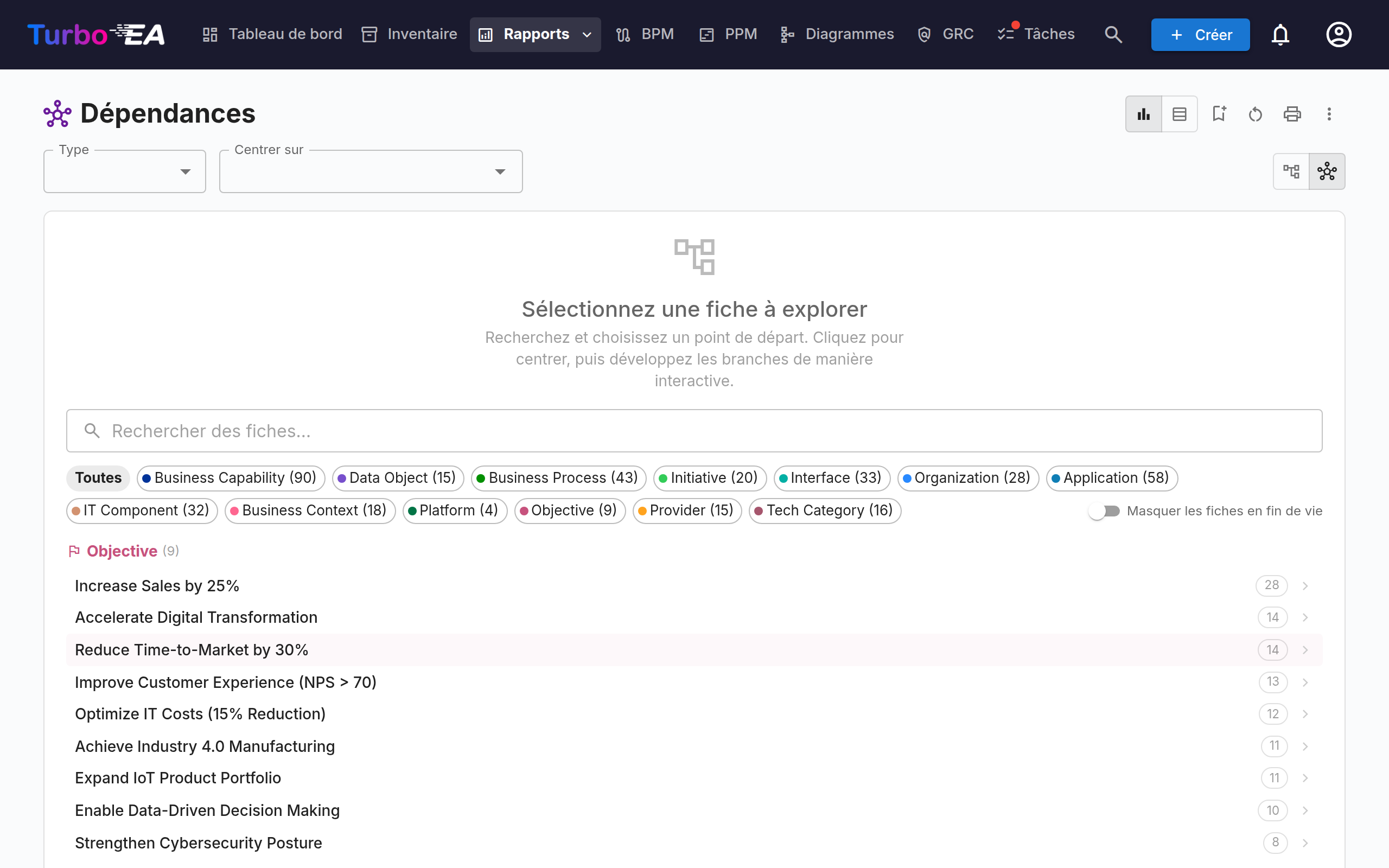Filter by Data Object (15)

click(398, 478)
